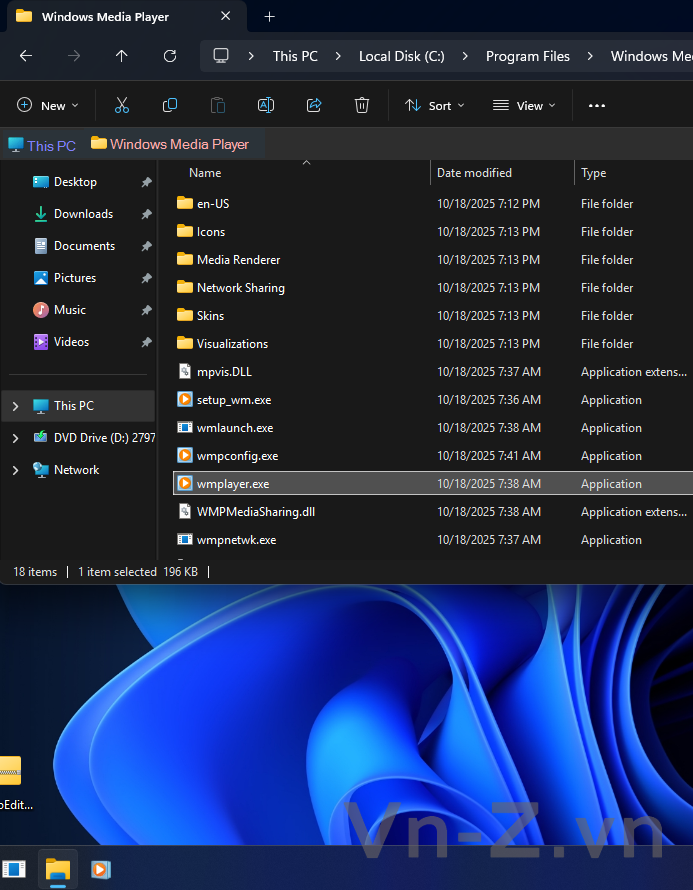This screenshot has width=693, height=890.
Task: Open the See more ellipsis menu
Action: click(597, 105)
